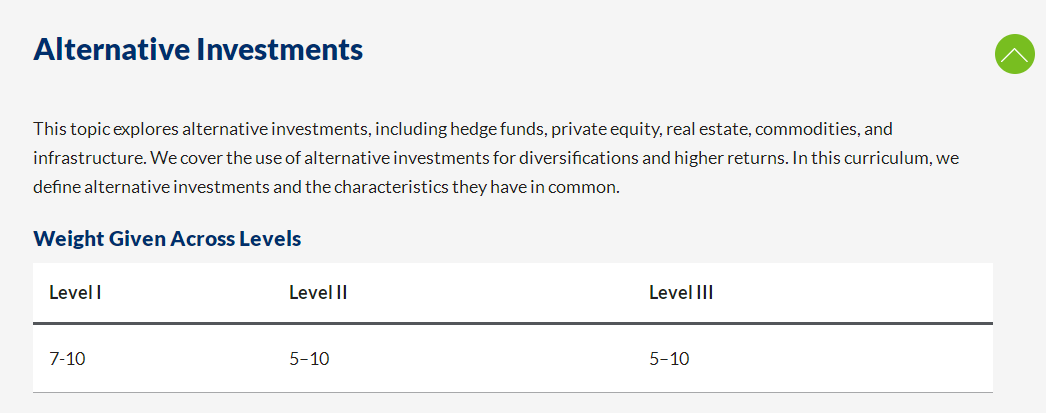Click the Alternative Investments heading
This screenshot has height=413, width=1046.
pyautogui.click(x=198, y=50)
